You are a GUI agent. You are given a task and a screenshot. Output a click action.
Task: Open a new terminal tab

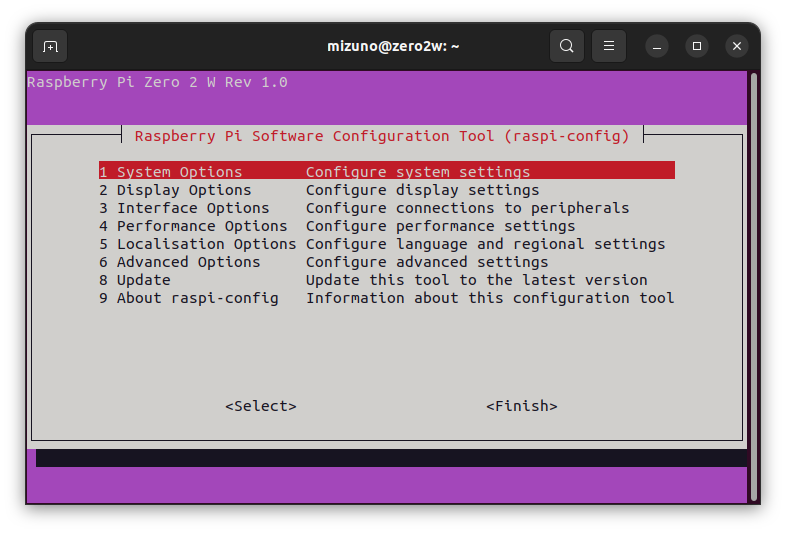click(x=50, y=46)
